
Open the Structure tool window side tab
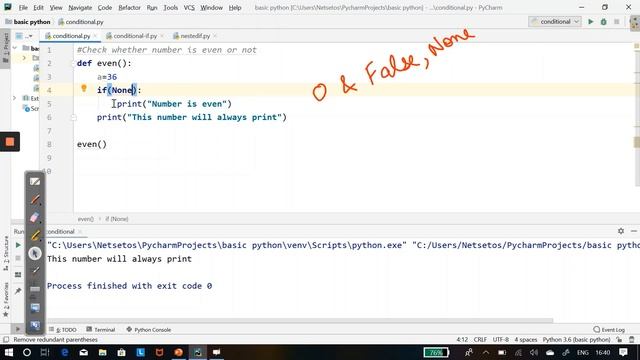pyautogui.click(x=6, y=253)
